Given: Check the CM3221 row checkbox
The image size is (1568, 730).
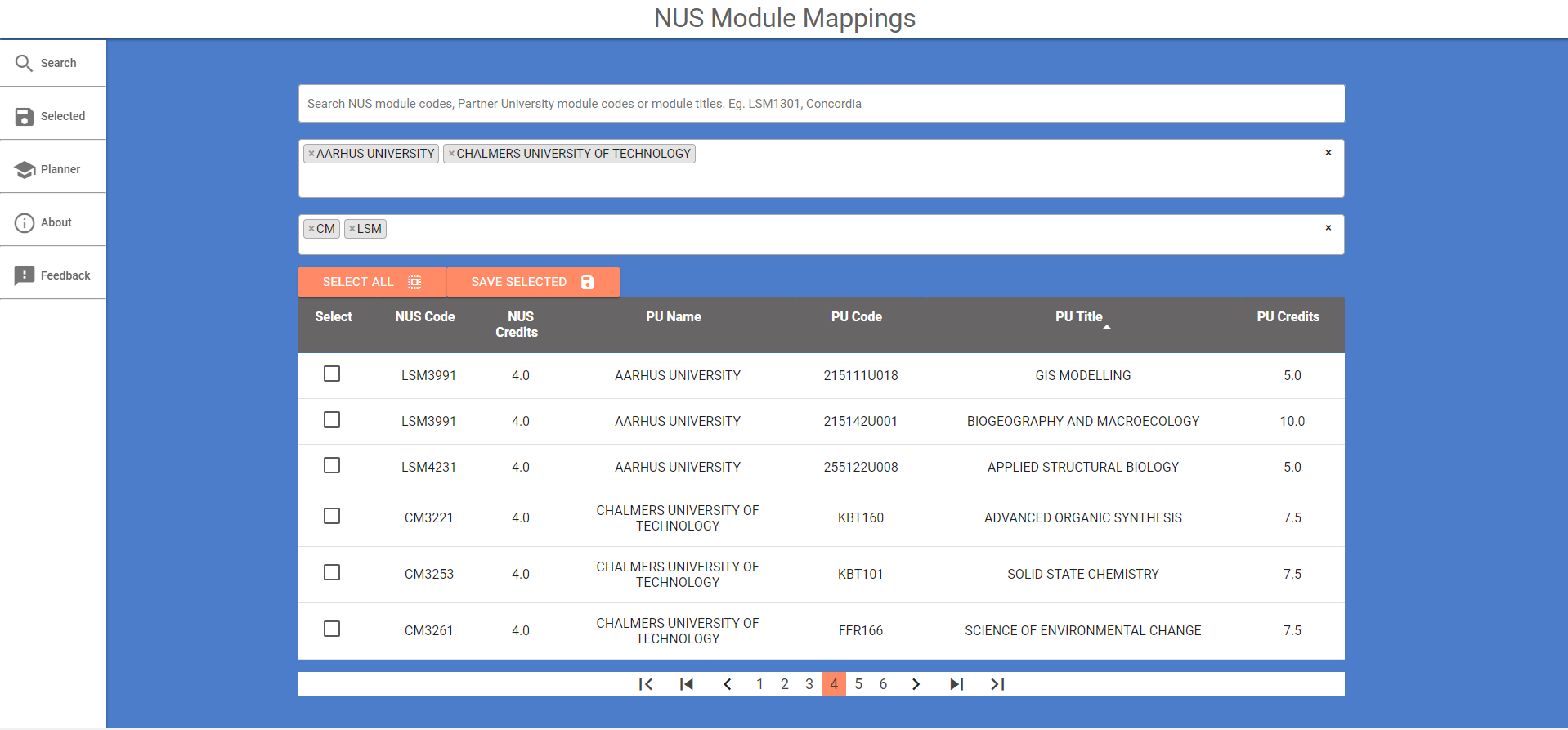Looking at the screenshot, I should [332, 516].
